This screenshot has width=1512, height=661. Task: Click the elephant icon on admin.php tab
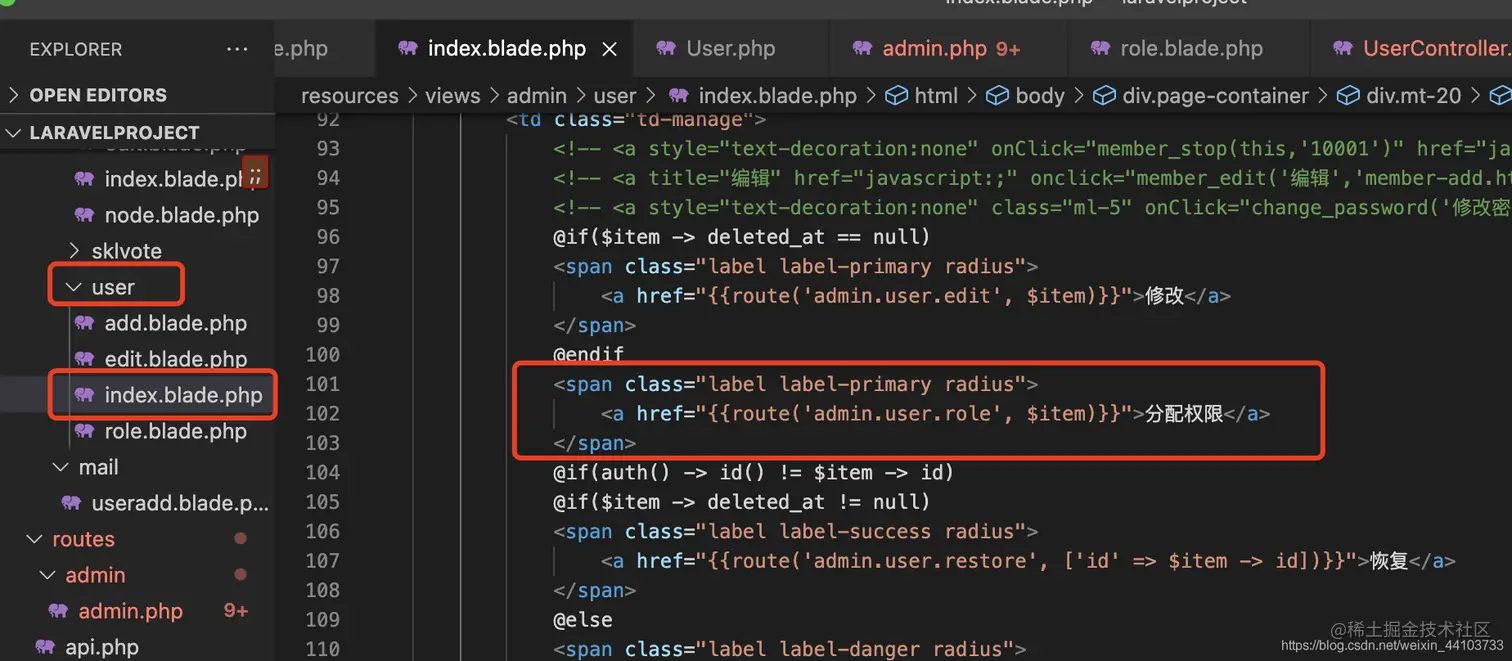[863, 48]
